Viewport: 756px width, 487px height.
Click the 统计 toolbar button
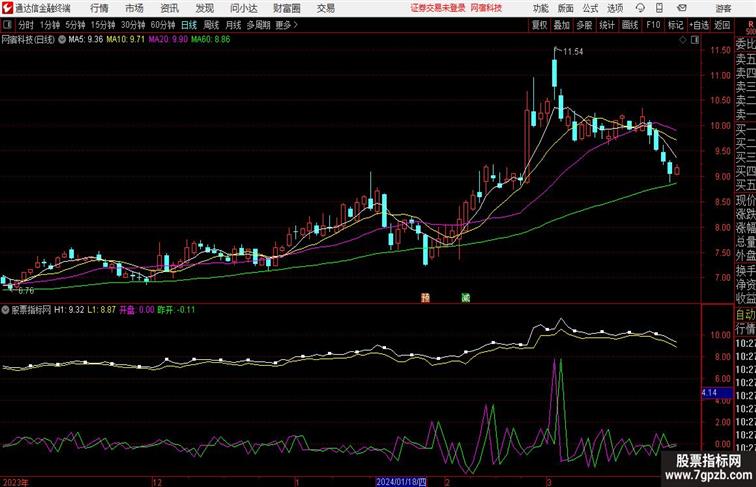tap(607, 25)
